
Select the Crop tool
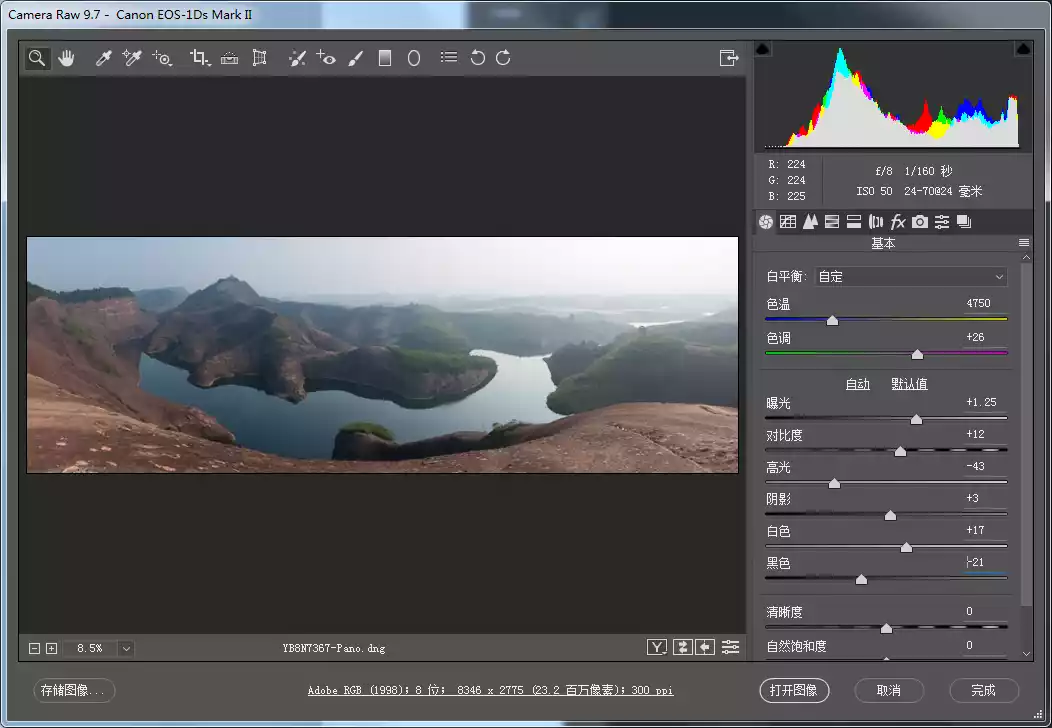click(x=199, y=58)
